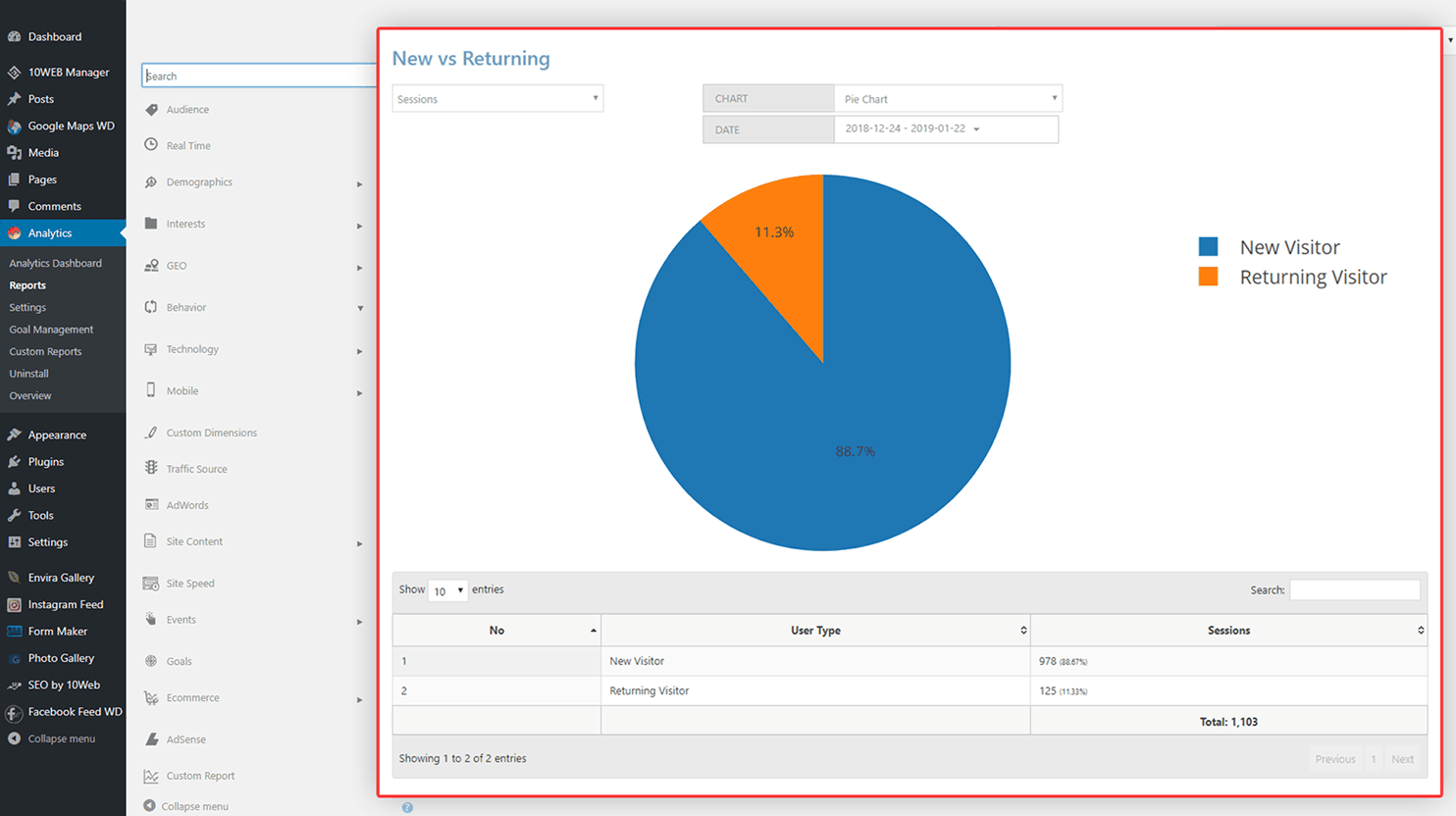Viewport: 1456px width, 816px height.
Task: Open the Site Speed report
Action: tap(152, 583)
